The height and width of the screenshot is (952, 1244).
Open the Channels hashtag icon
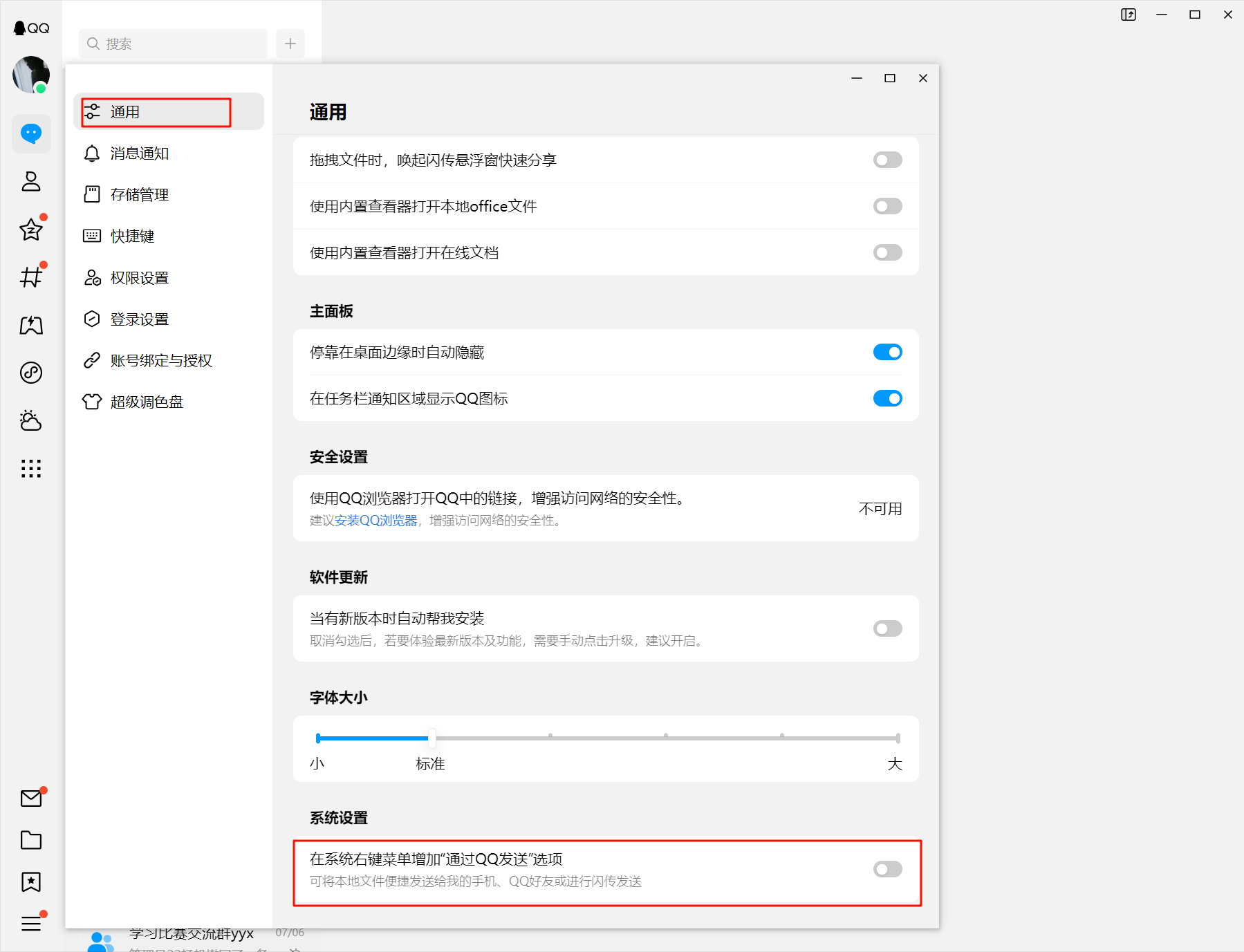click(x=31, y=277)
